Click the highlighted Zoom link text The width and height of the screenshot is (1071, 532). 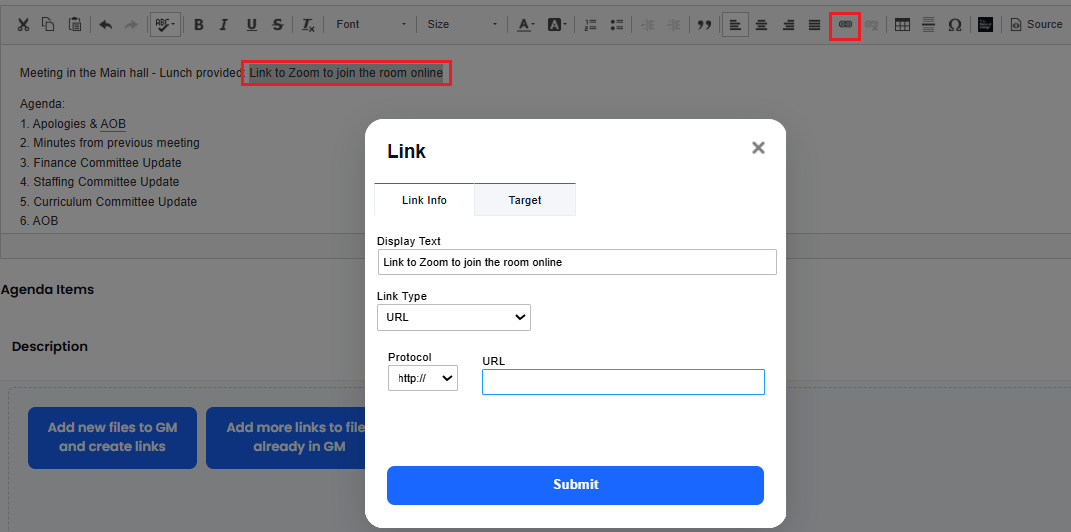[x=346, y=72]
